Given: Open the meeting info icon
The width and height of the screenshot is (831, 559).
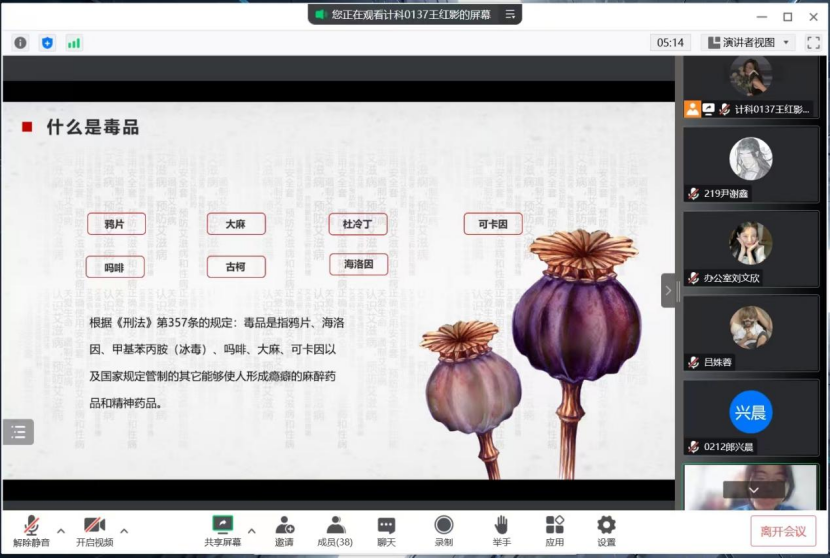Looking at the screenshot, I should (x=20, y=43).
